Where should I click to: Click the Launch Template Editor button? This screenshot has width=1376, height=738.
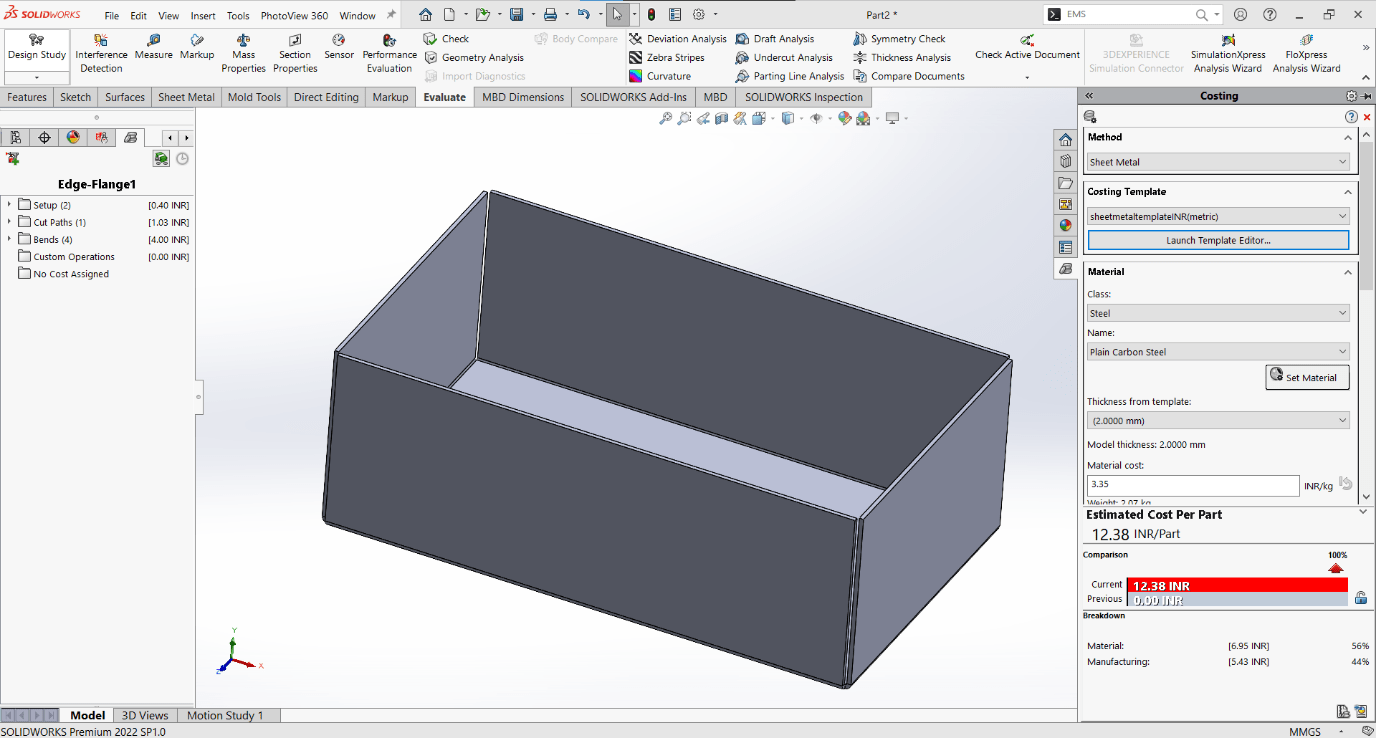[x=1217, y=239]
